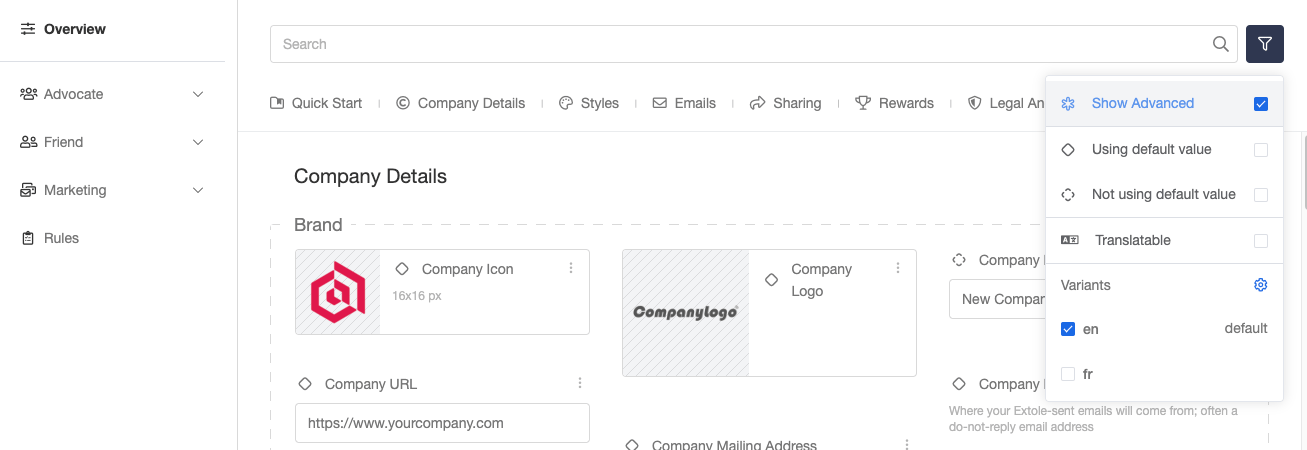This screenshot has height=450, width=1307.
Task: Open the Rewards tab
Action: (894, 103)
